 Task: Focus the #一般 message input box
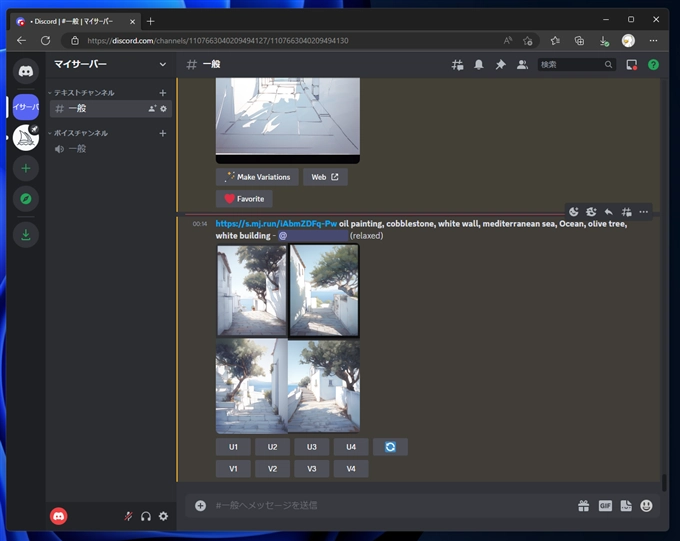click(x=390, y=505)
